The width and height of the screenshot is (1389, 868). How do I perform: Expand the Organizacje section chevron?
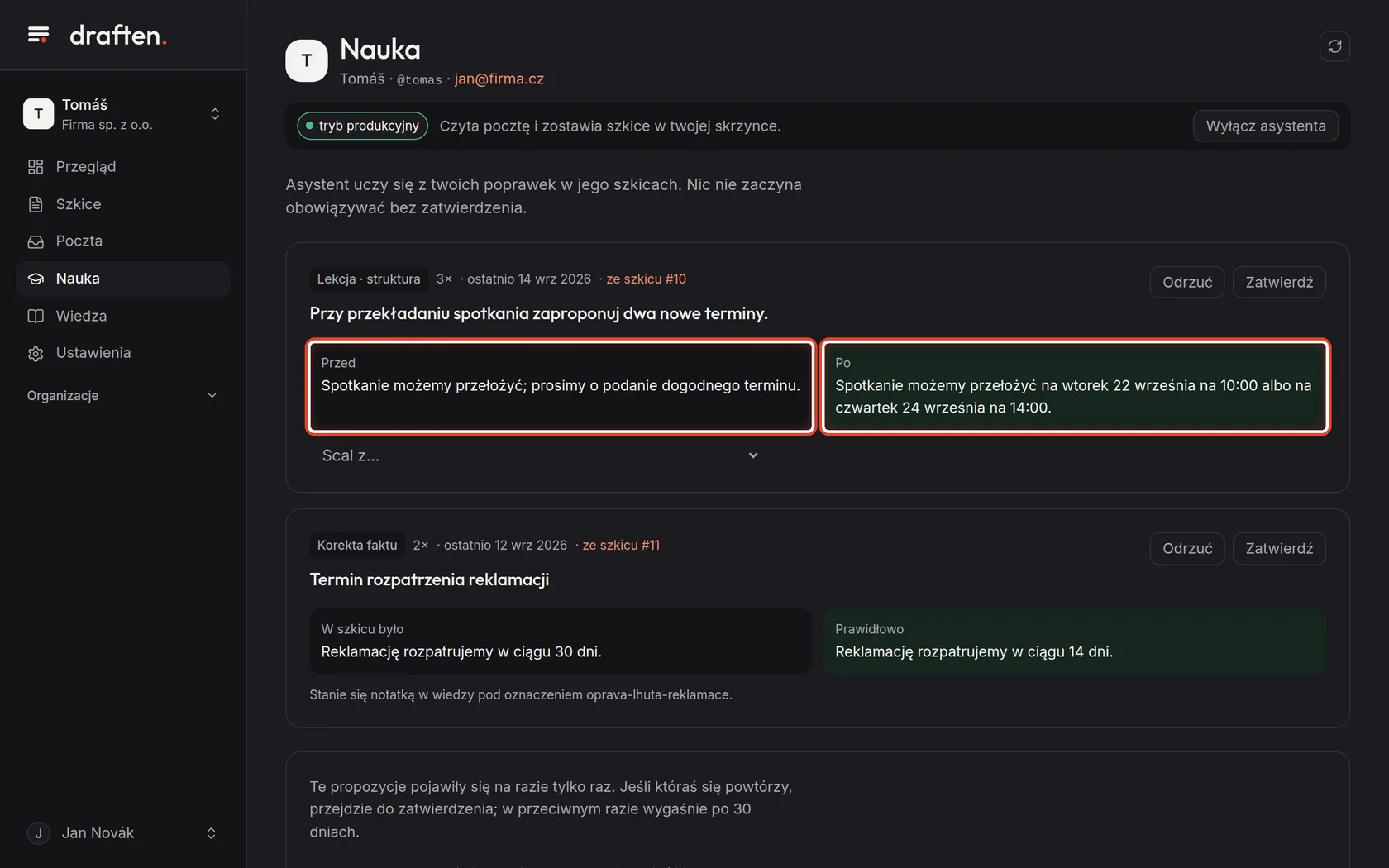coord(212,396)
